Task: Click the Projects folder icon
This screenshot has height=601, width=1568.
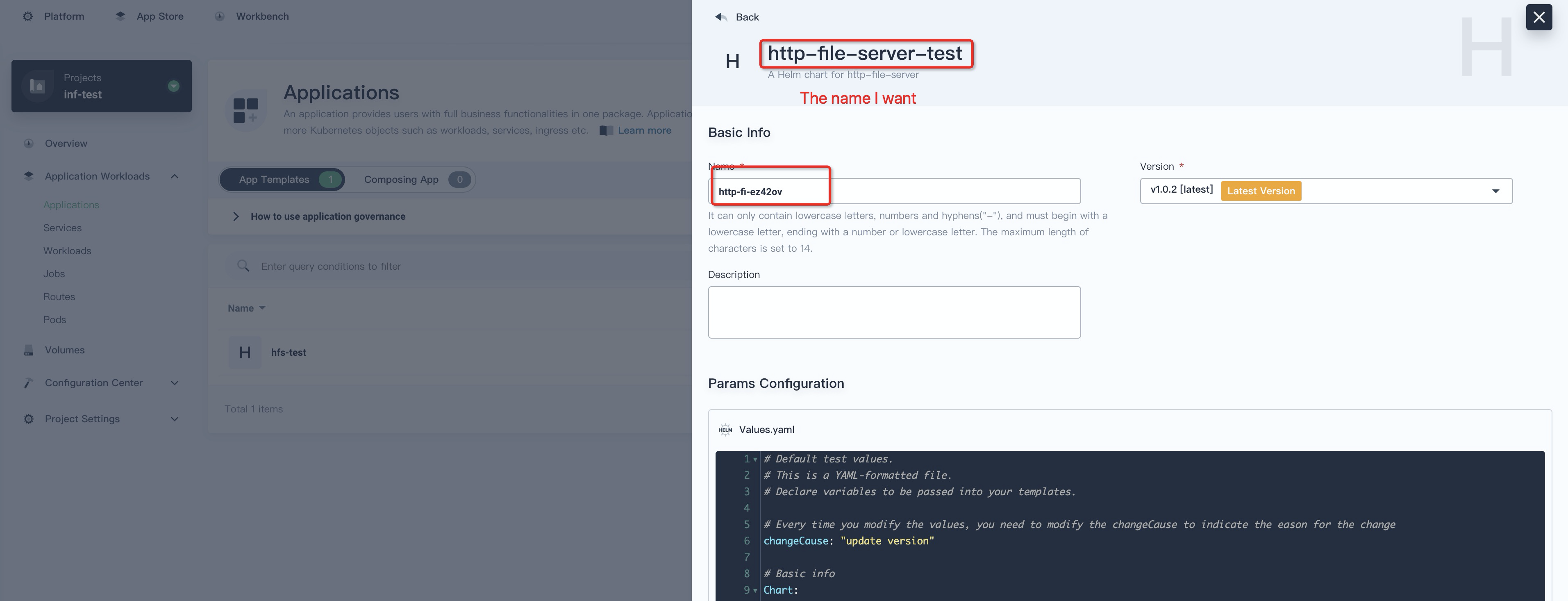Action: (x=38, y=86)
